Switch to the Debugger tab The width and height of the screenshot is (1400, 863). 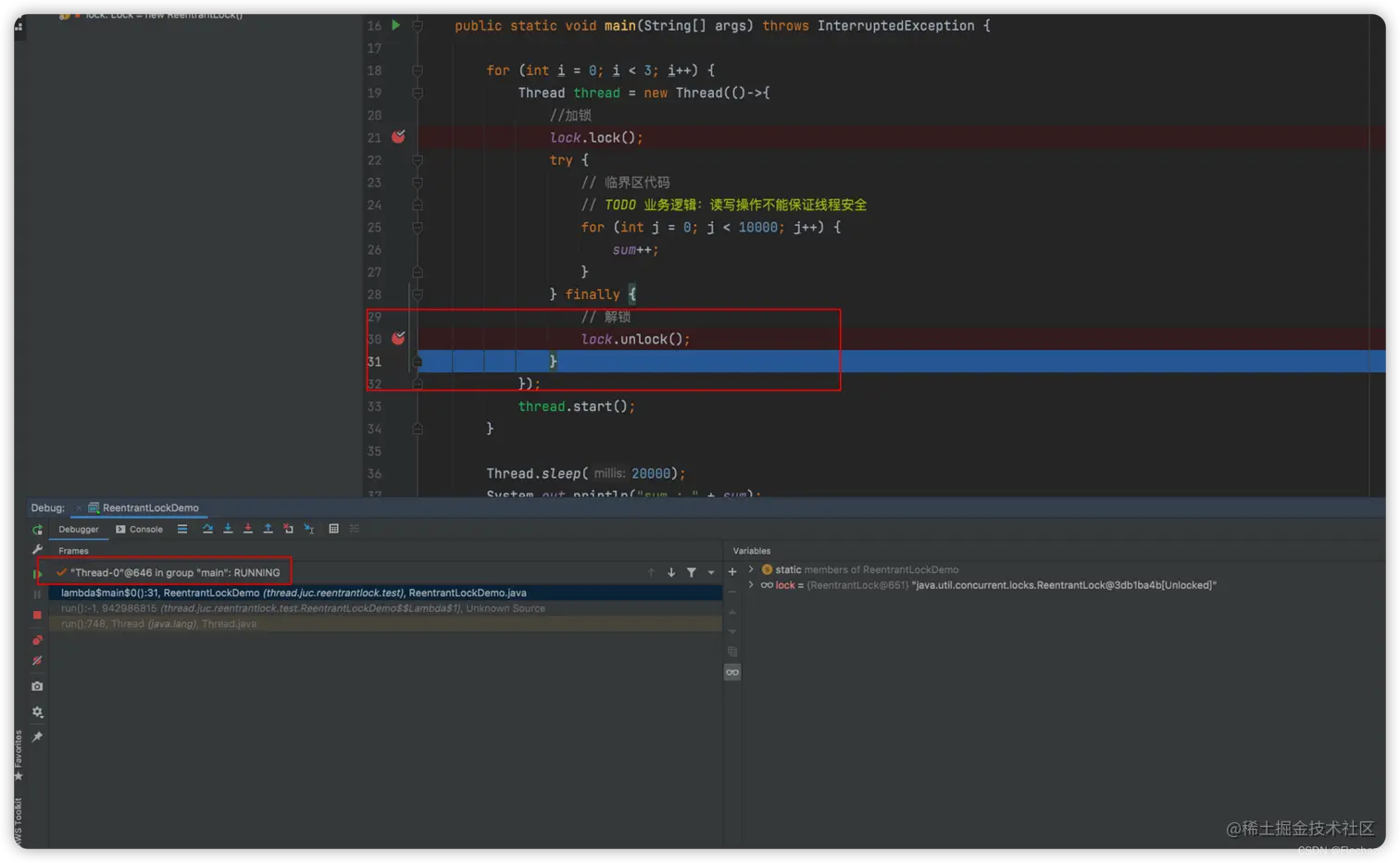tap(79, 530)
